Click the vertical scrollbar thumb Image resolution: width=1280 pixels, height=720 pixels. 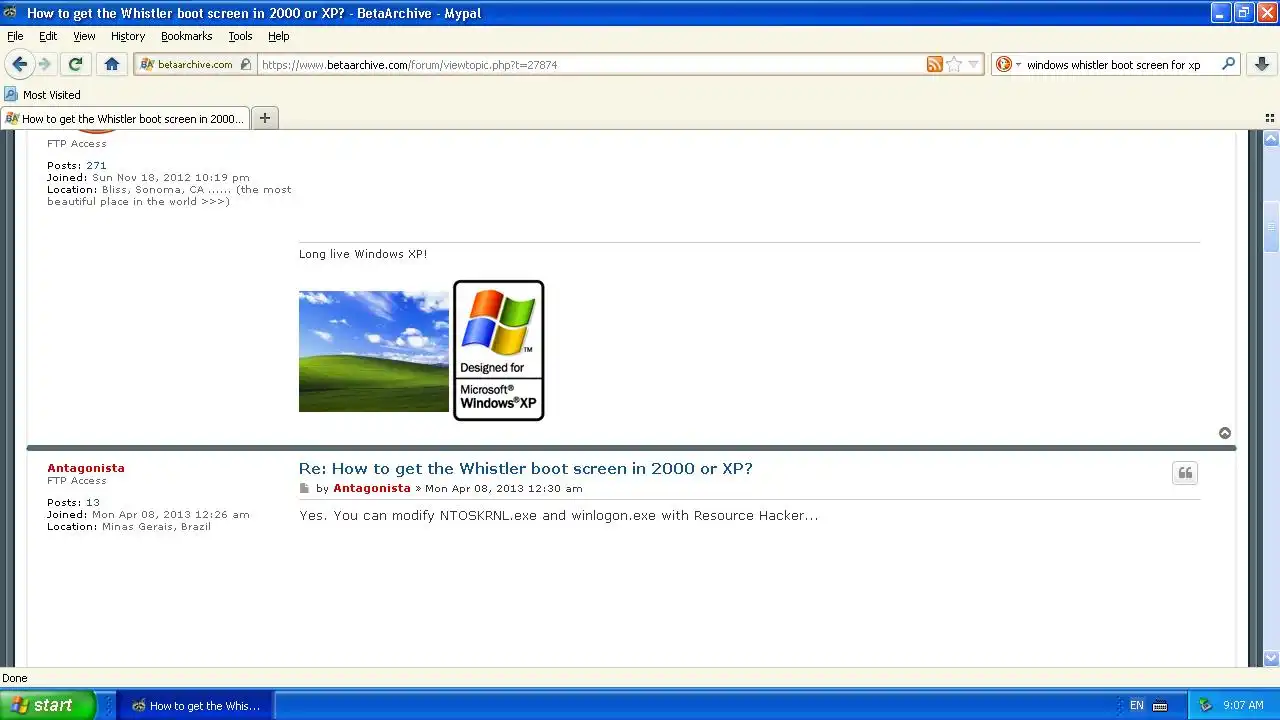[x=1271, y=227]
